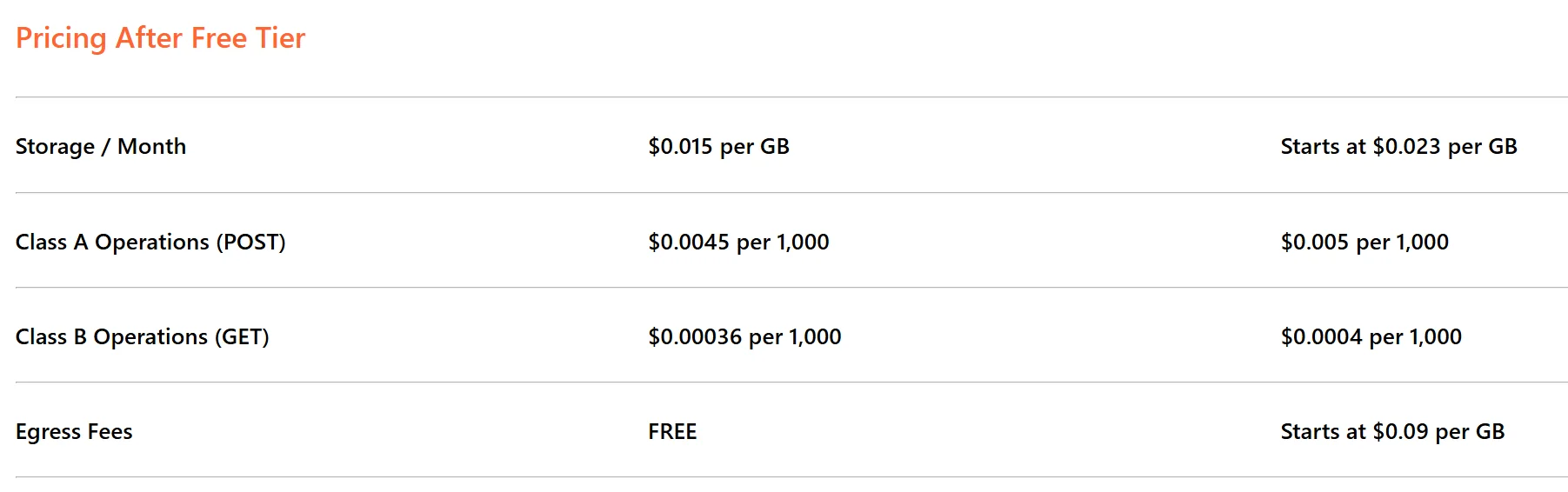Click the "$0.00036 per 1,000" price
This screenshot has height=492, width=1568.
[x=744, y=336]
